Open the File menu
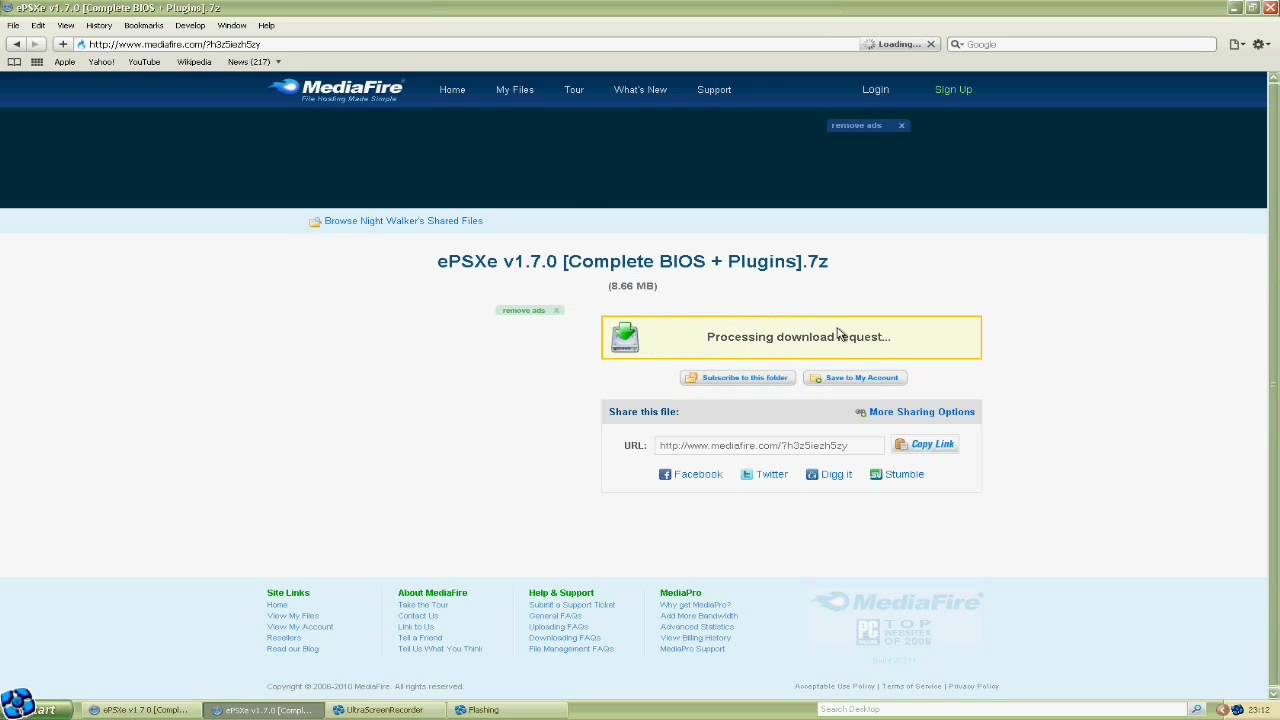 (x=13, y=25)
